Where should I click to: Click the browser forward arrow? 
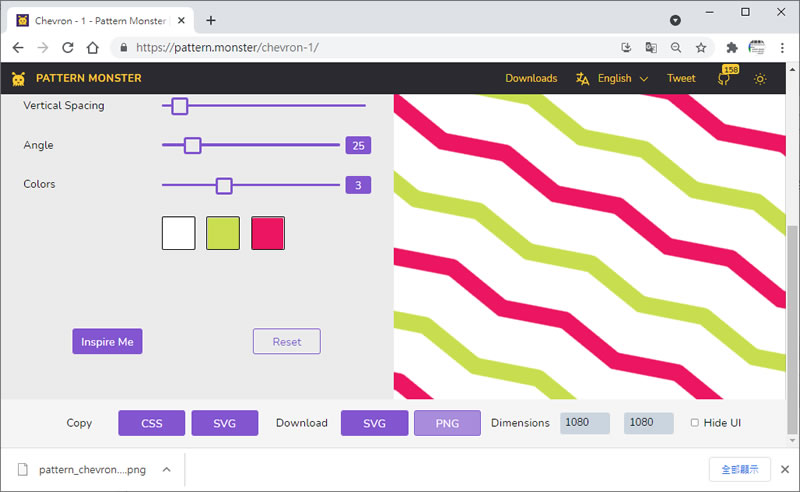[43, 47]
